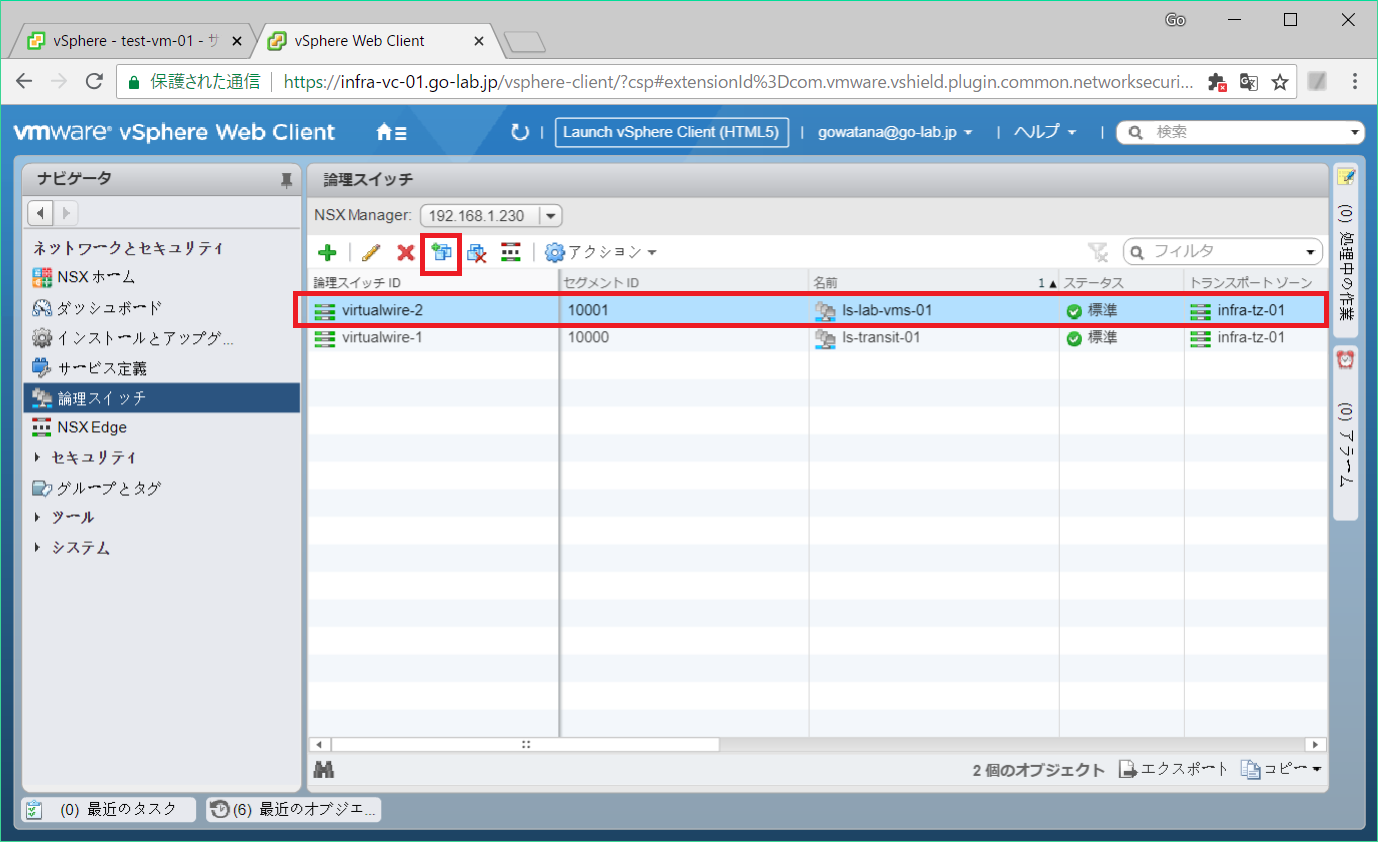Viewport: 1378px width, 842px height.
Task: Sort by 名前 column header
Action: (x=933, y=283)
